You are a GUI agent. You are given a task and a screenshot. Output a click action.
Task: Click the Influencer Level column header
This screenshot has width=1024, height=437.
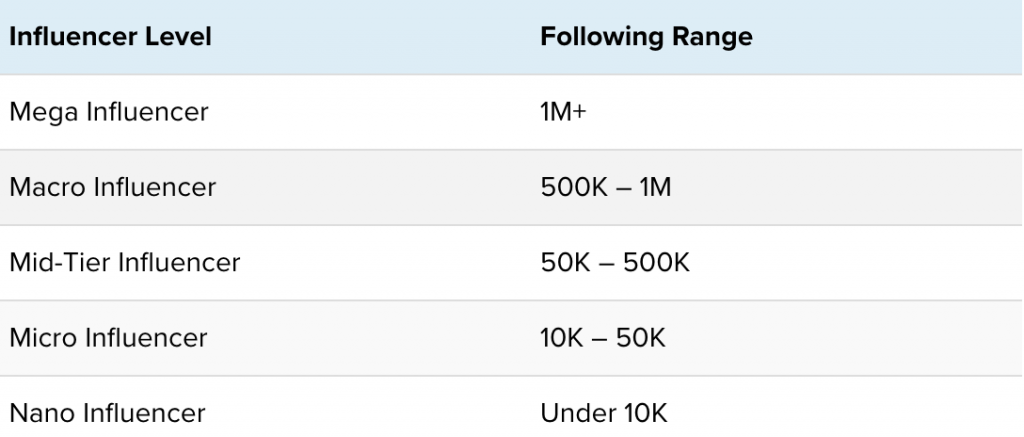110,37
